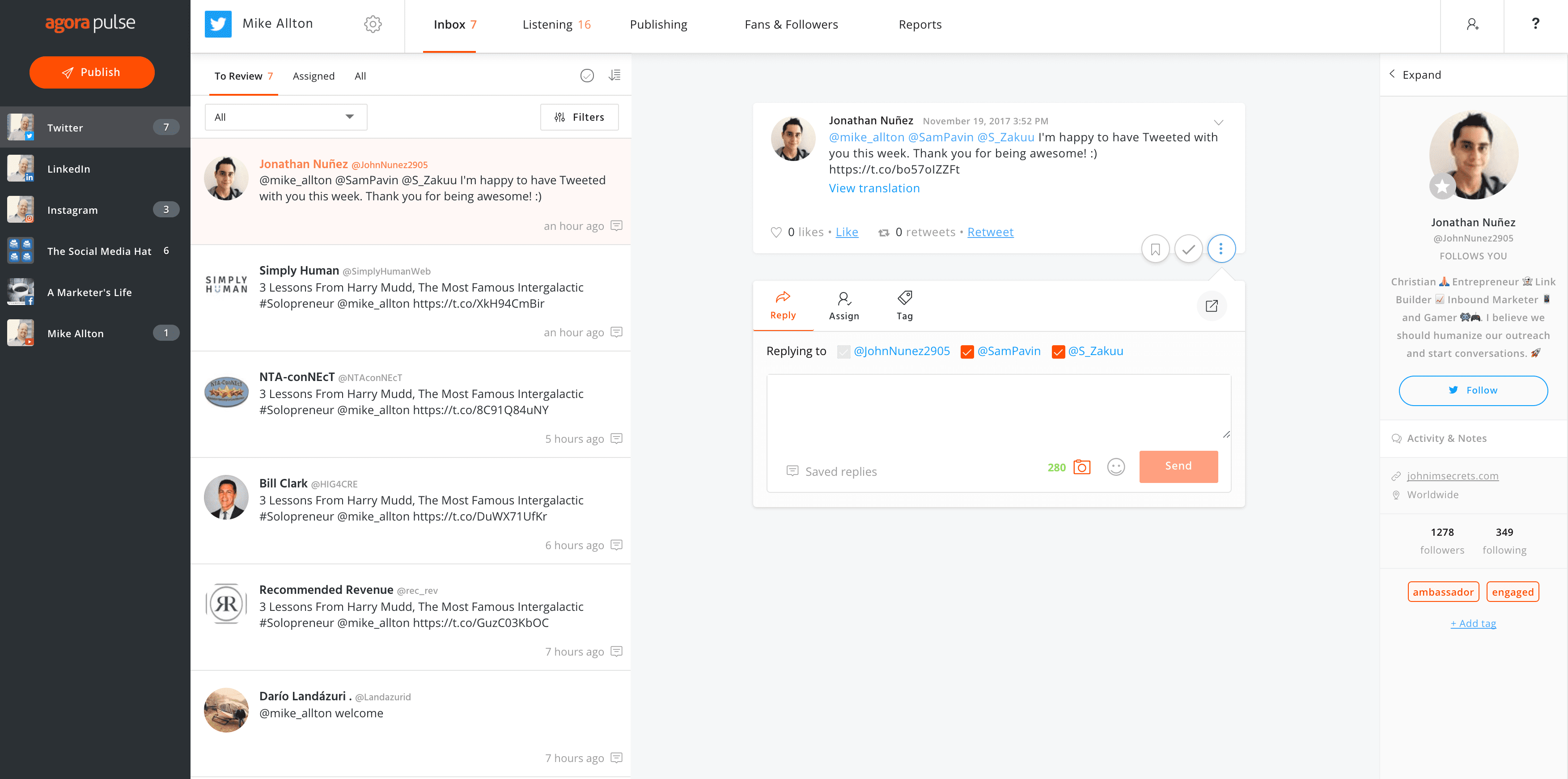The width and height of the screenshot is (1568, 779).
Task: Open the All filter dropdown
Action: (285, 117)
